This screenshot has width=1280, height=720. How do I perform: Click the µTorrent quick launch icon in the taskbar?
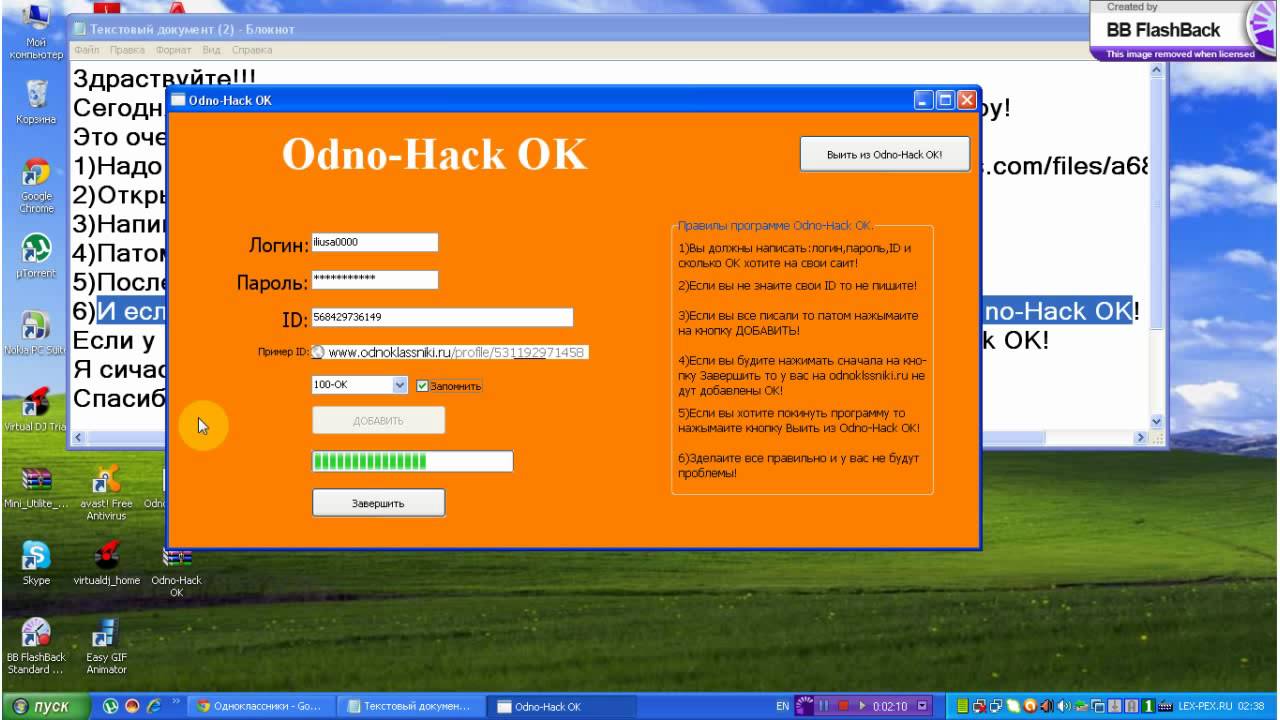tap(111, 706)
